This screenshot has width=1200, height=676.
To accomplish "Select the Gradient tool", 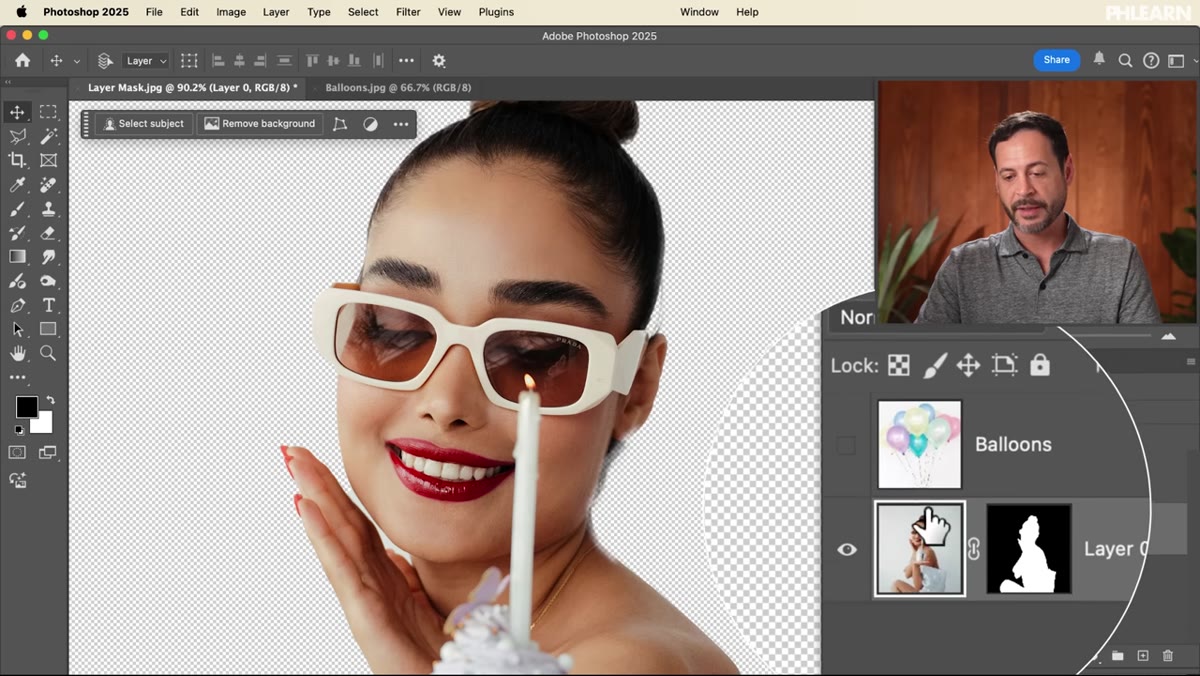I will (17, 257).
